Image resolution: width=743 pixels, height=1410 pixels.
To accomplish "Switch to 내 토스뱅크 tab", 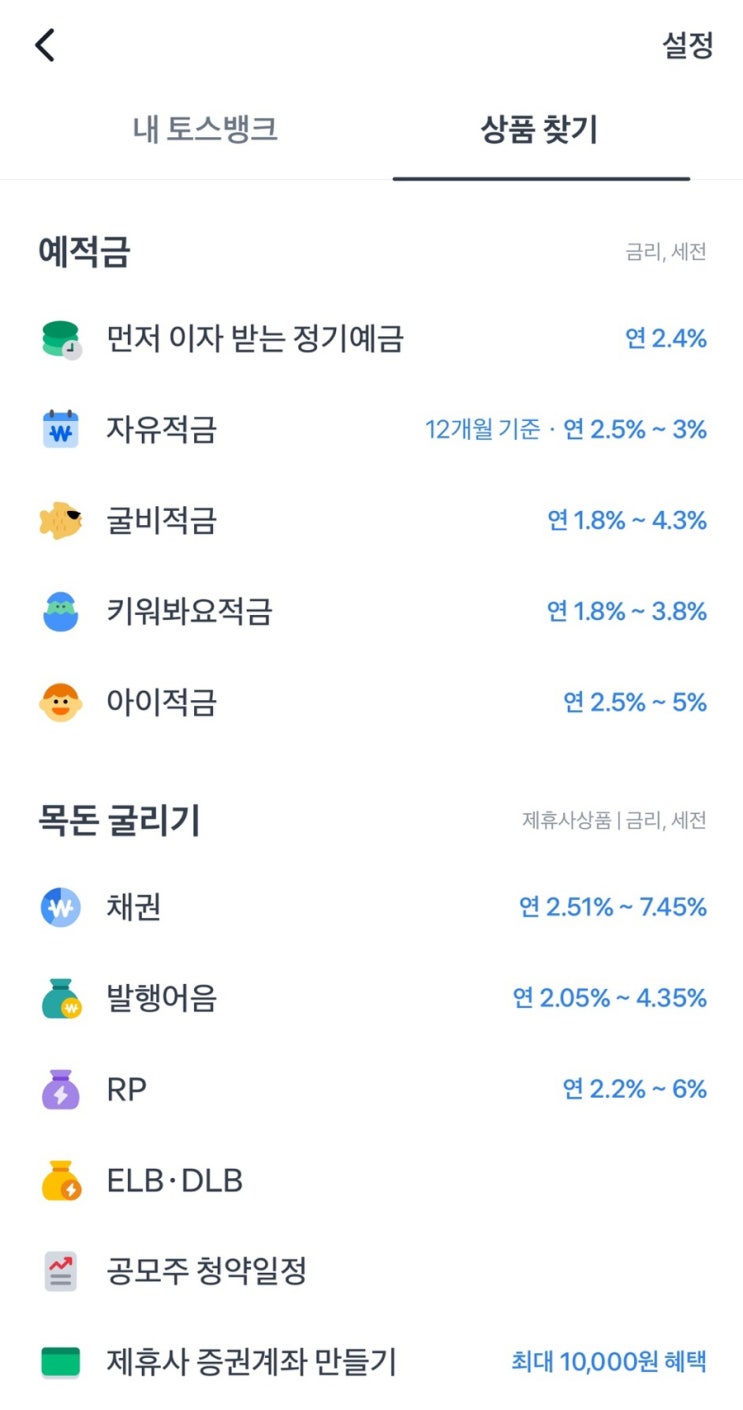I will pos(205,130).
